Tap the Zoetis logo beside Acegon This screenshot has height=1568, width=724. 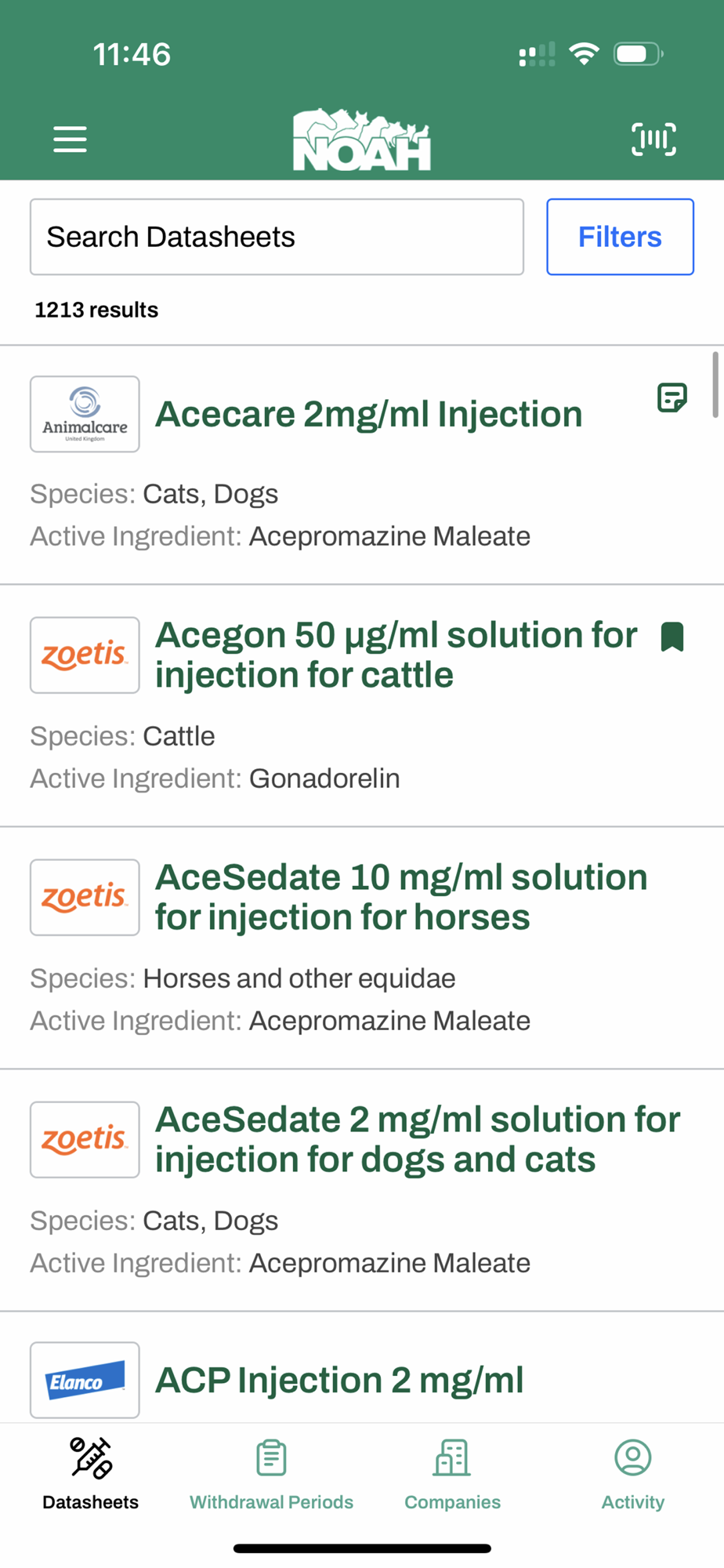(85, 655)
